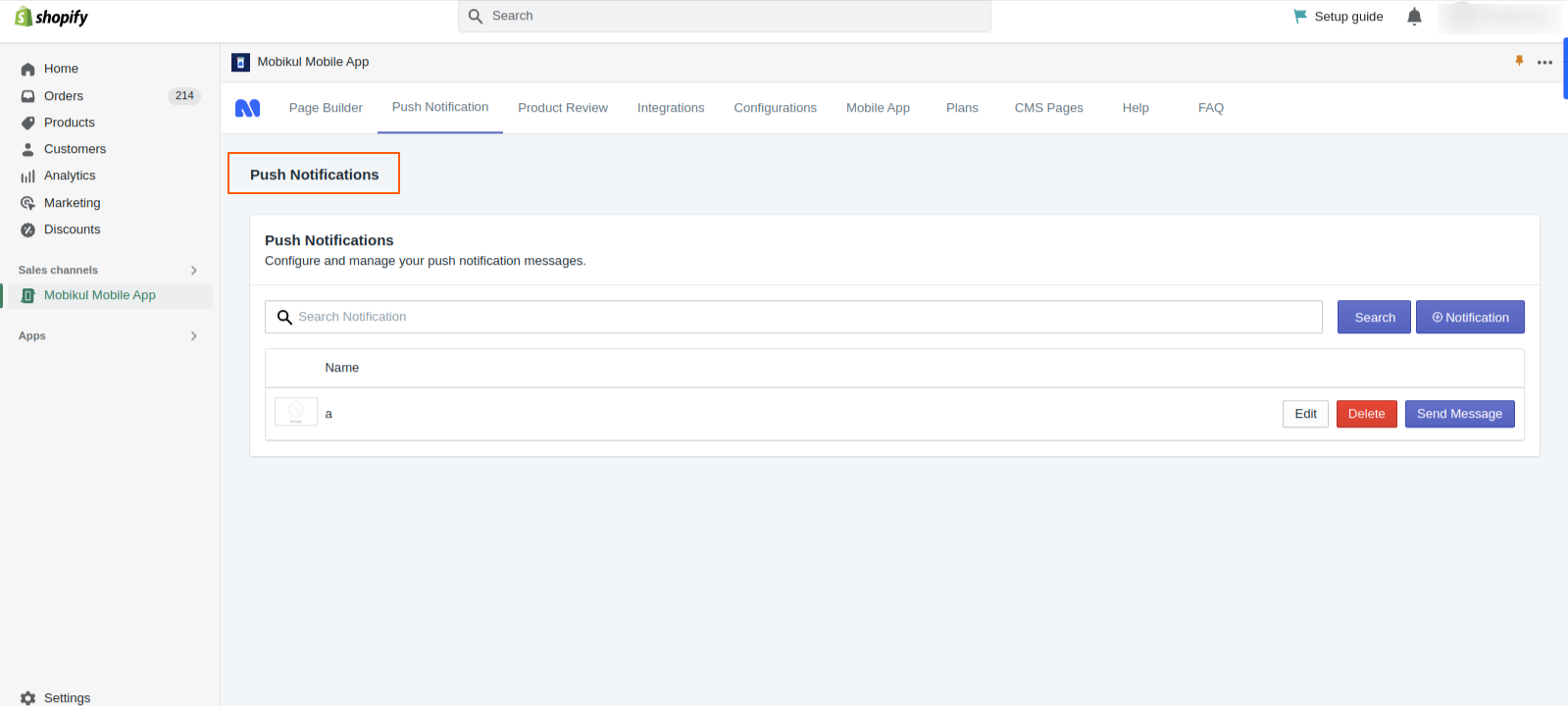Click the Home icon in sidebar
This screenshot has width=1568, height=706.
pos(27,69)
